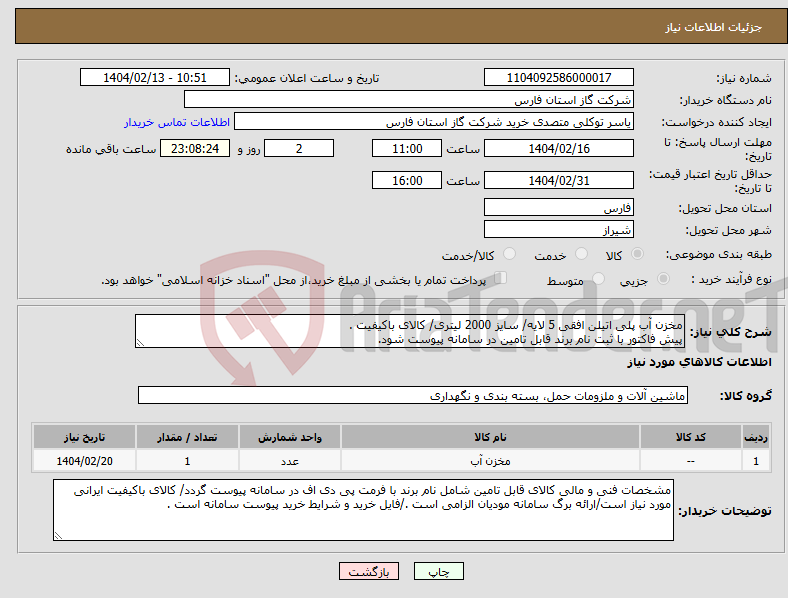
Task: Click the validity time field 16:00
Action: coord(407,180)
